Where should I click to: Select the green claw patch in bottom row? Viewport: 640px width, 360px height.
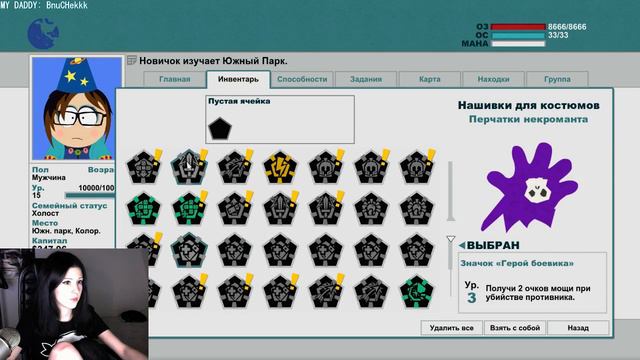(416, 292)
